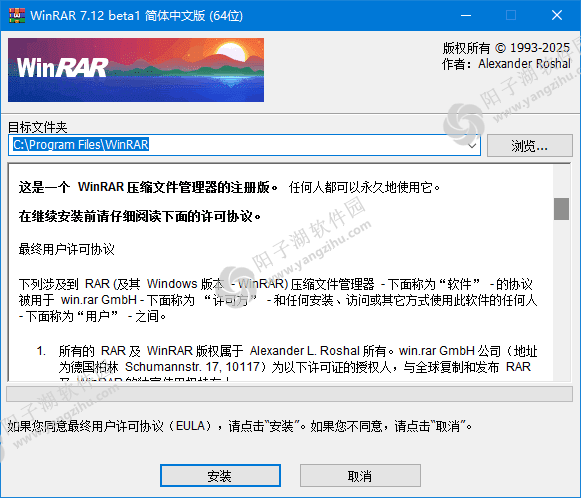Close the WinRAR installer window
The image size is (581, 498).
click(557, 16)
